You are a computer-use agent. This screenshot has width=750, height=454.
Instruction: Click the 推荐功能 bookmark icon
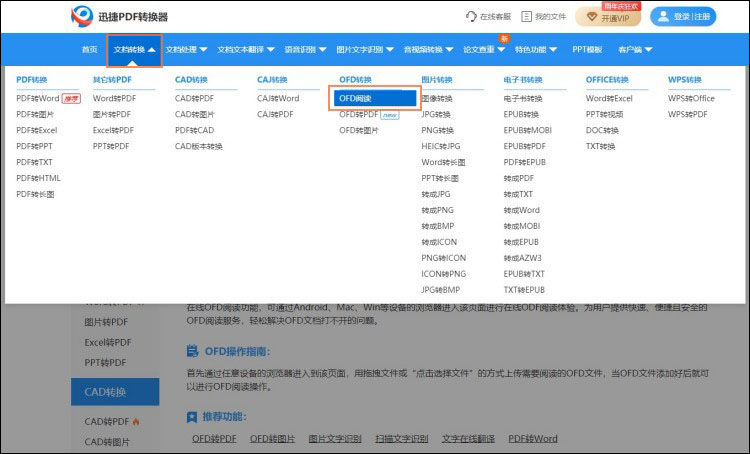click(x=192, y=417)
